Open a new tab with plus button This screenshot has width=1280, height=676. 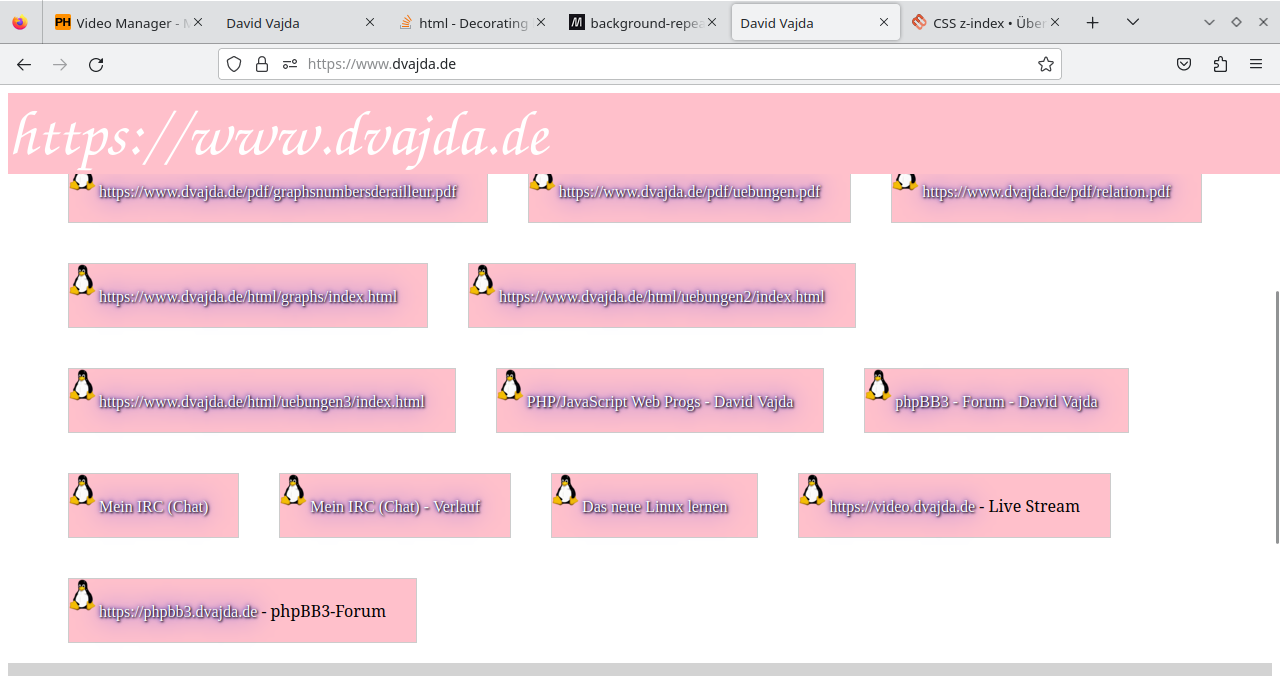1093,22
